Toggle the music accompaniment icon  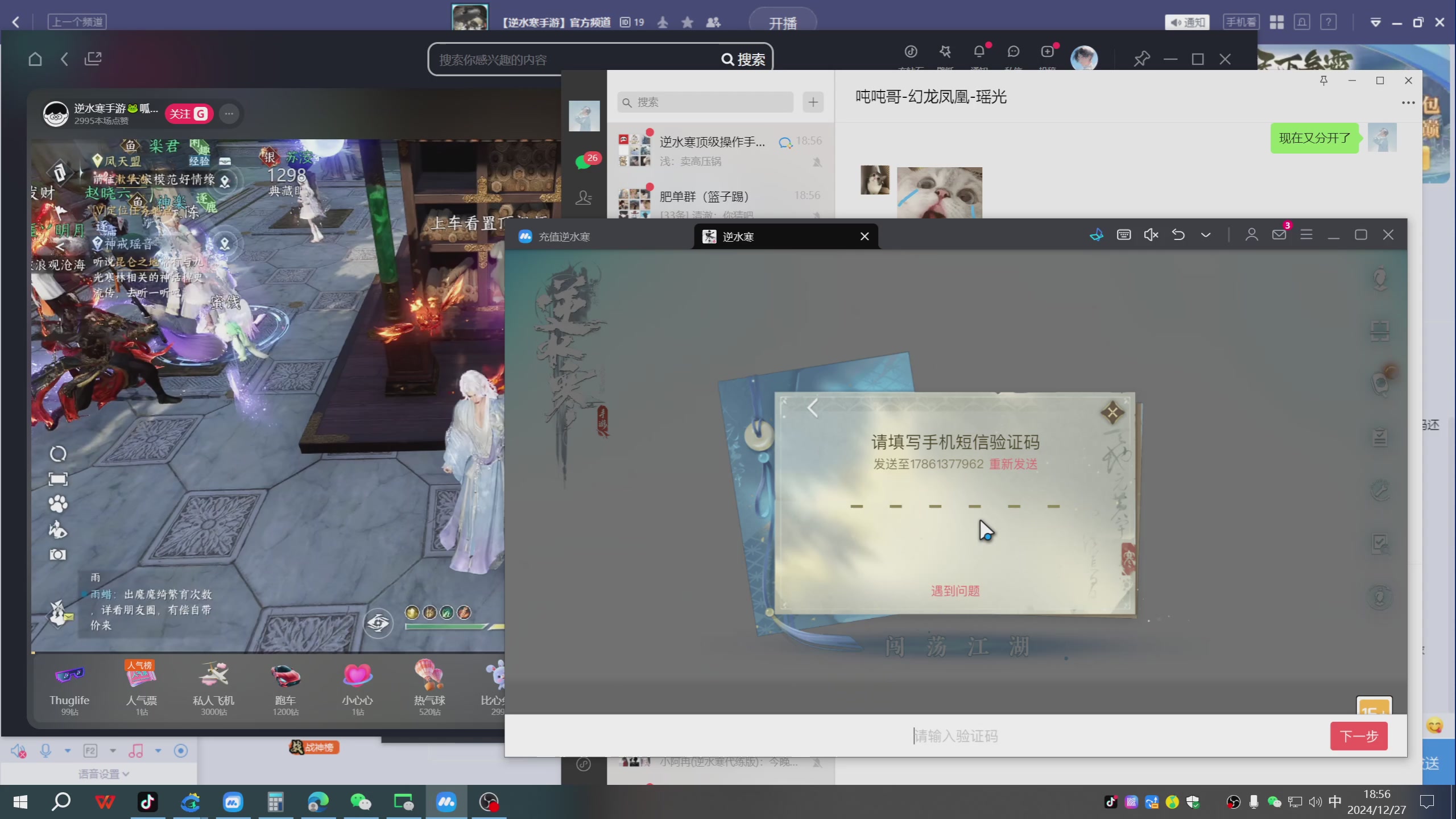coord(136,751)
